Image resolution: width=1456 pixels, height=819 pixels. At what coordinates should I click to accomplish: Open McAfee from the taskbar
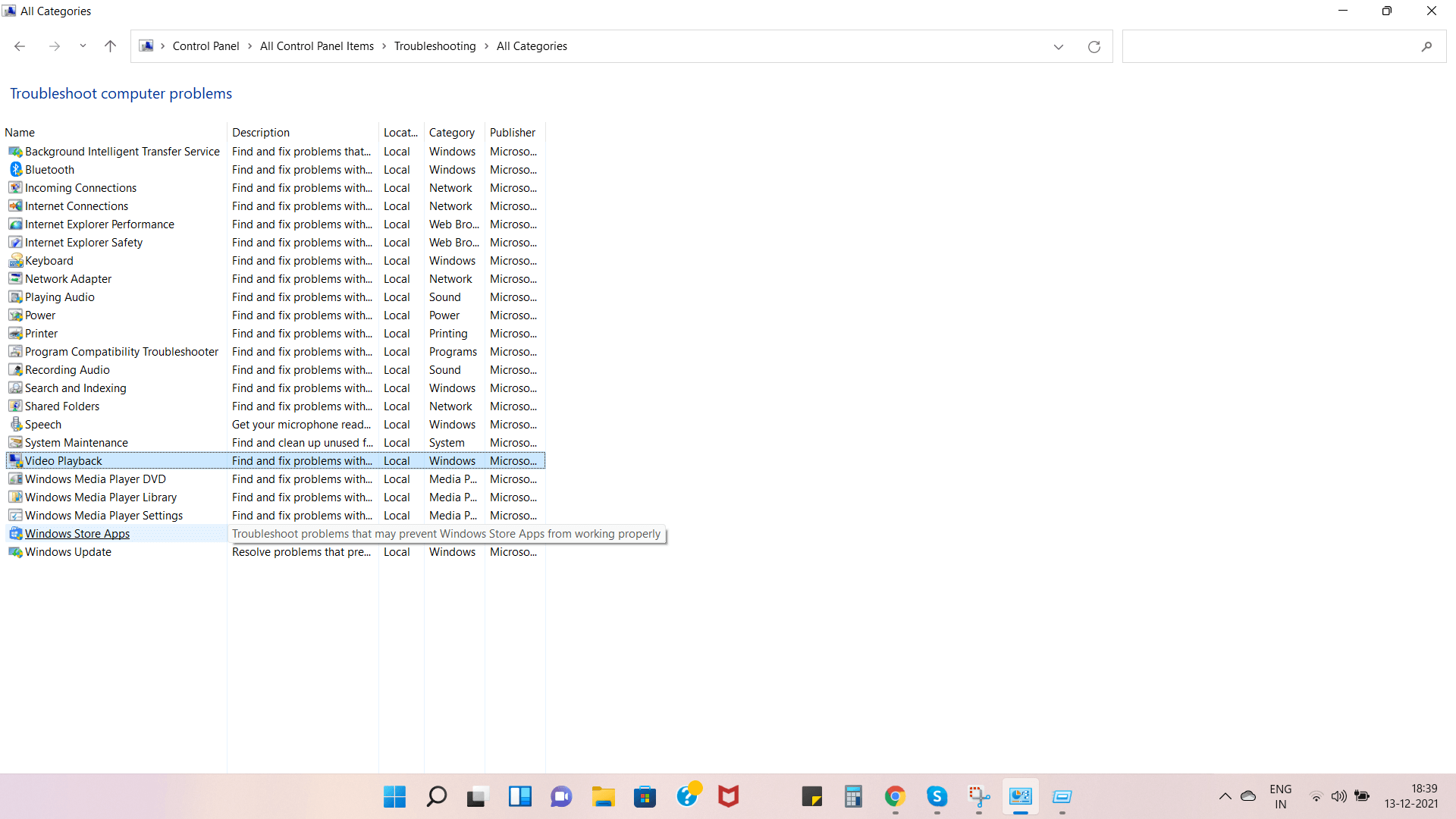[x=728, y=796]
